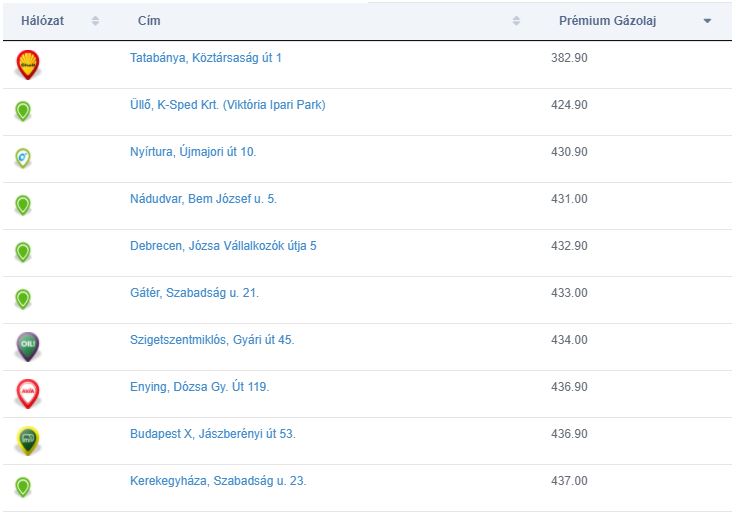
Task: Click the 382.90 price cell
Action: coord(569,58)
